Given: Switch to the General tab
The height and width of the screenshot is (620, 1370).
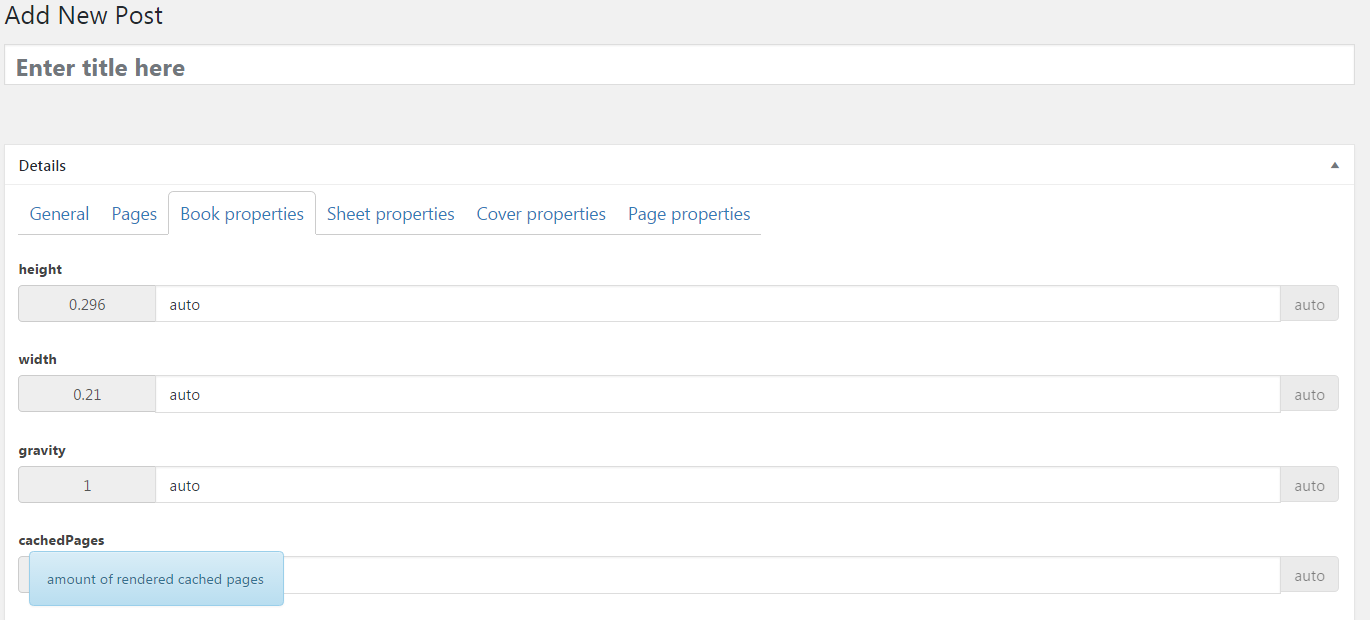Looking at the screenshot, I should pos(59,214).
